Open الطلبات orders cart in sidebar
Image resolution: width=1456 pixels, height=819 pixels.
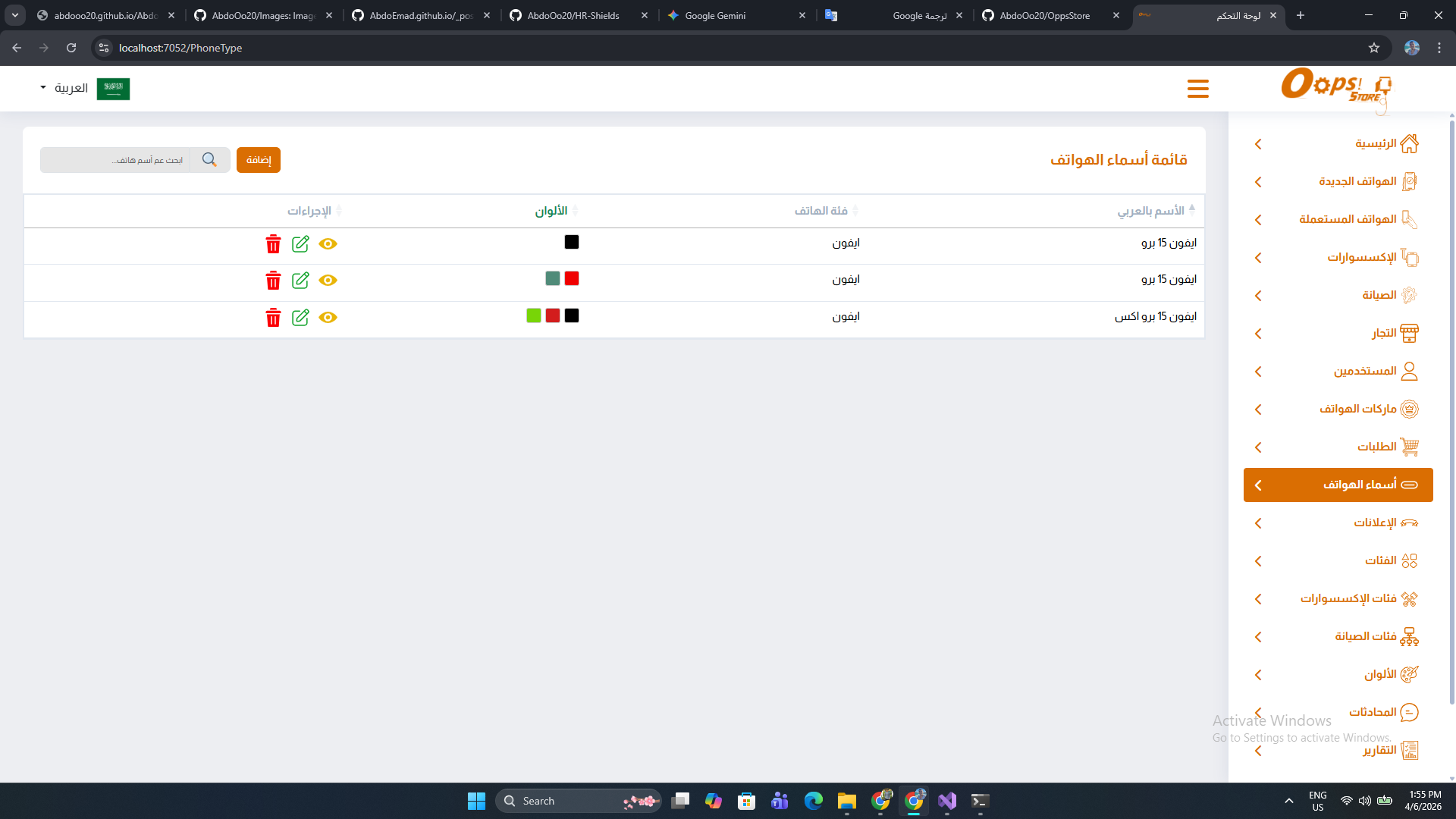1376,447
